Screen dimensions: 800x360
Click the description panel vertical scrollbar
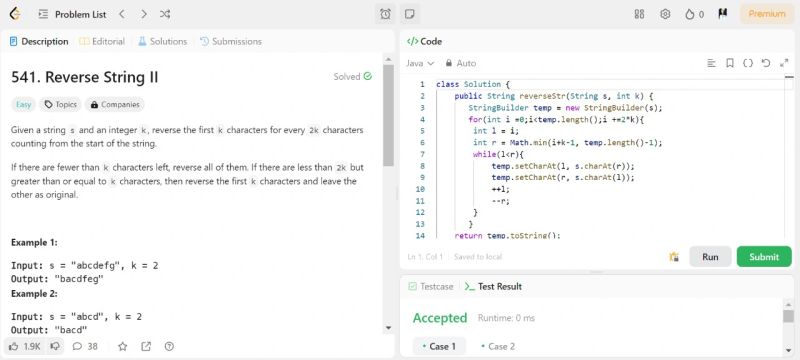[x=388, y=115]
